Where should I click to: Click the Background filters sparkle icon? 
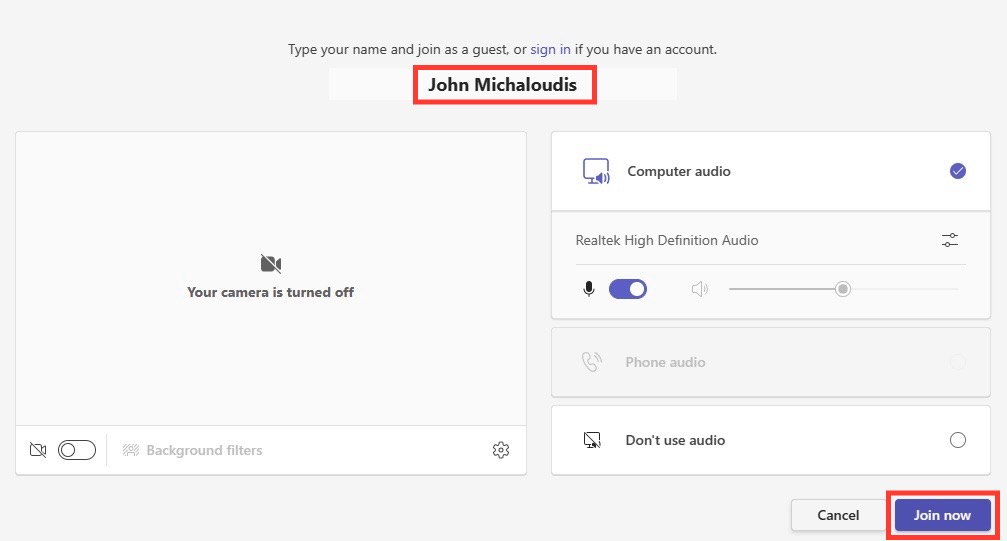131,450
